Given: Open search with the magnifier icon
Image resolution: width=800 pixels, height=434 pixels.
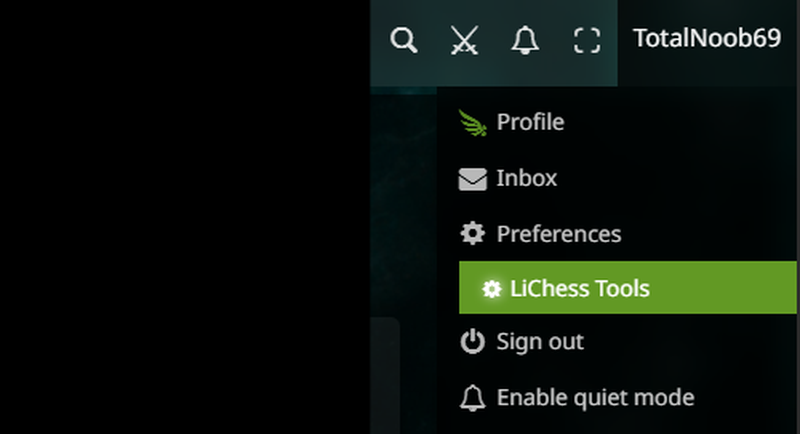Looking at the screenshot, I should click(x=404, y=40).
